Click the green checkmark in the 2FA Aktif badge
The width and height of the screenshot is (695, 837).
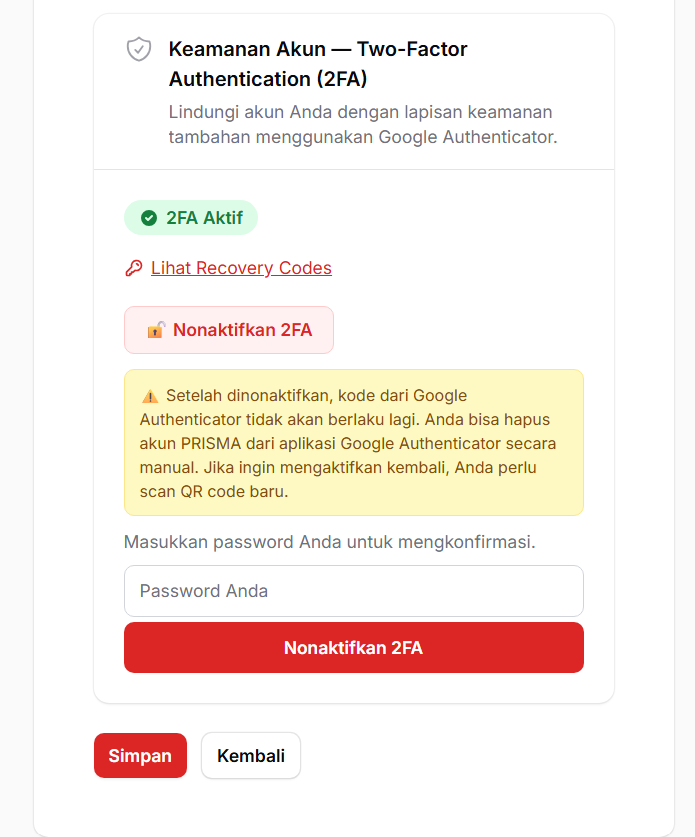[148, 217]
